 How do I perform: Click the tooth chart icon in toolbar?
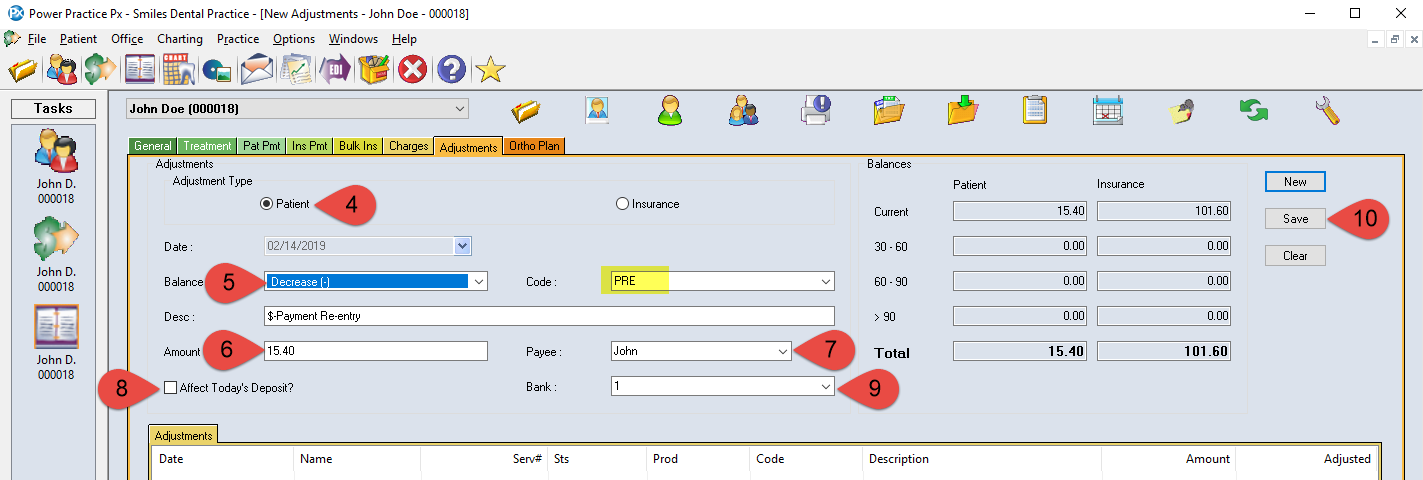[178, 69]
